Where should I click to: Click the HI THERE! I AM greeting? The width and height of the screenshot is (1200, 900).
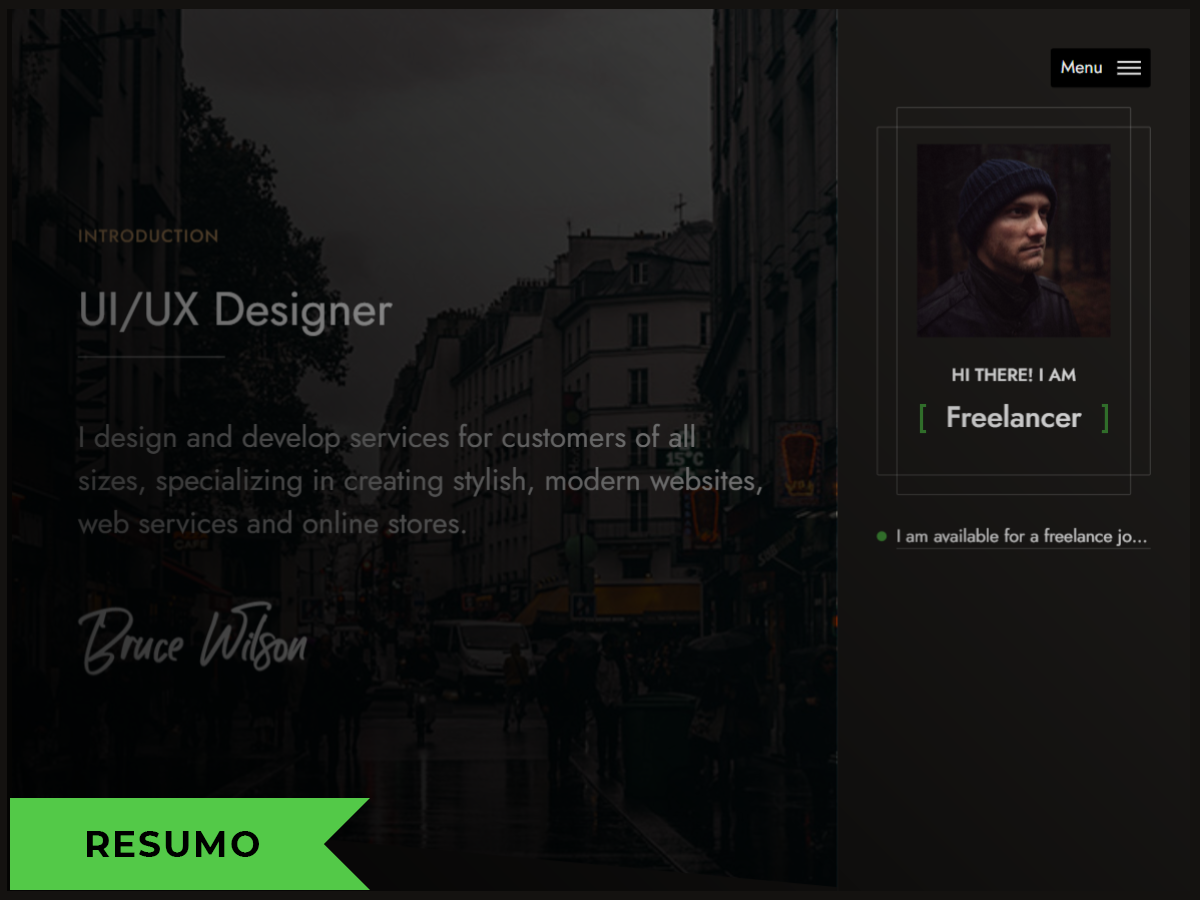pos(1013,375)
